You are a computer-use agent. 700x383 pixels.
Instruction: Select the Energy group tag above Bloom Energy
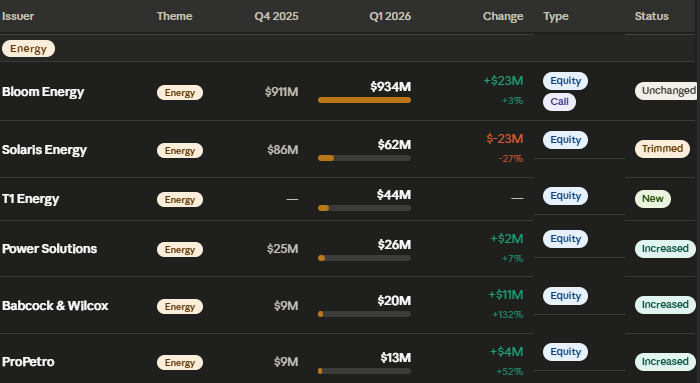tap(29, 49)
